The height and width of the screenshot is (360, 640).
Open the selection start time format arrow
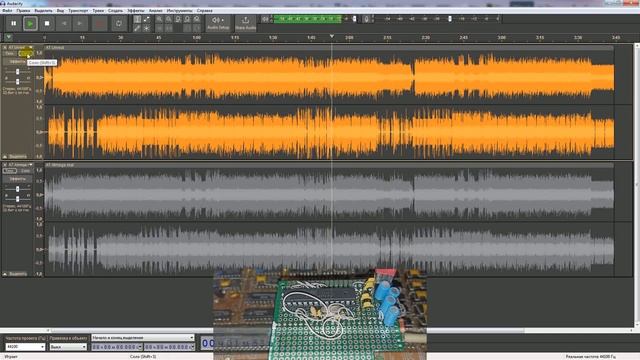140,347
